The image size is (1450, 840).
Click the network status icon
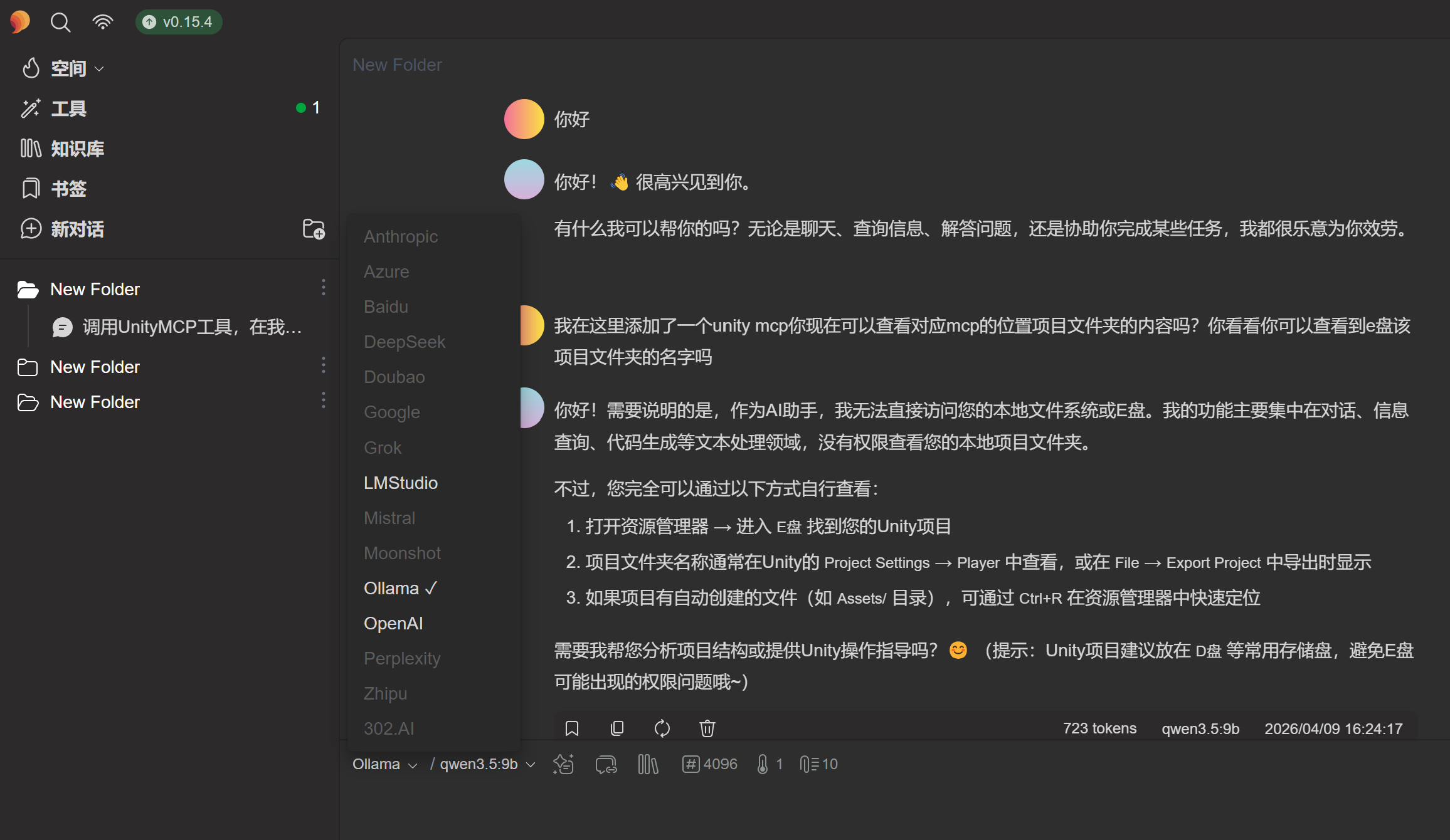[x=102, y=21]
